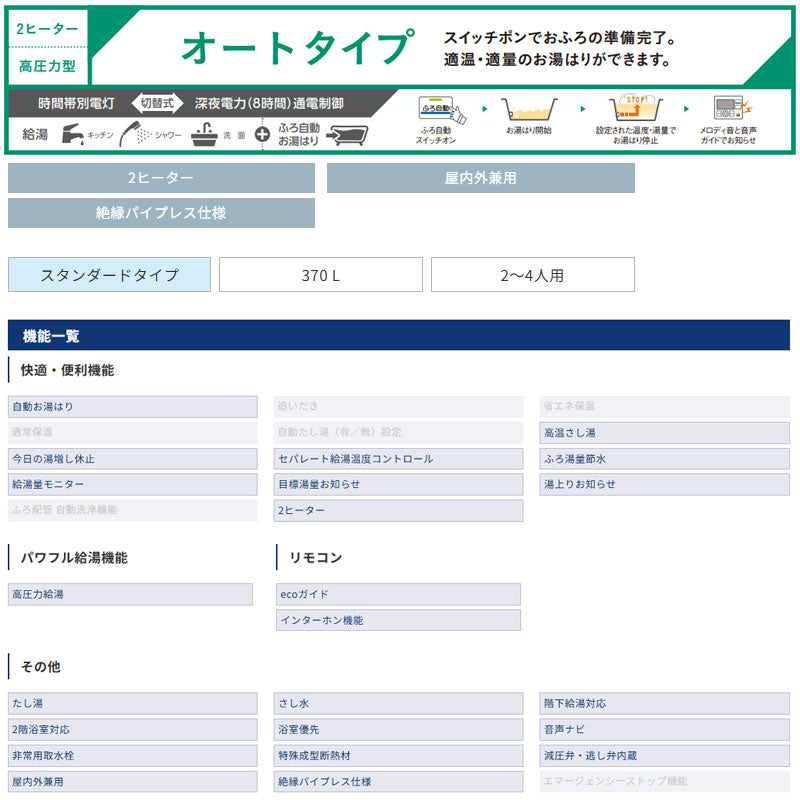
Task: Click the ふろ自動 switch-on illustration
Action: click(442, 109)
